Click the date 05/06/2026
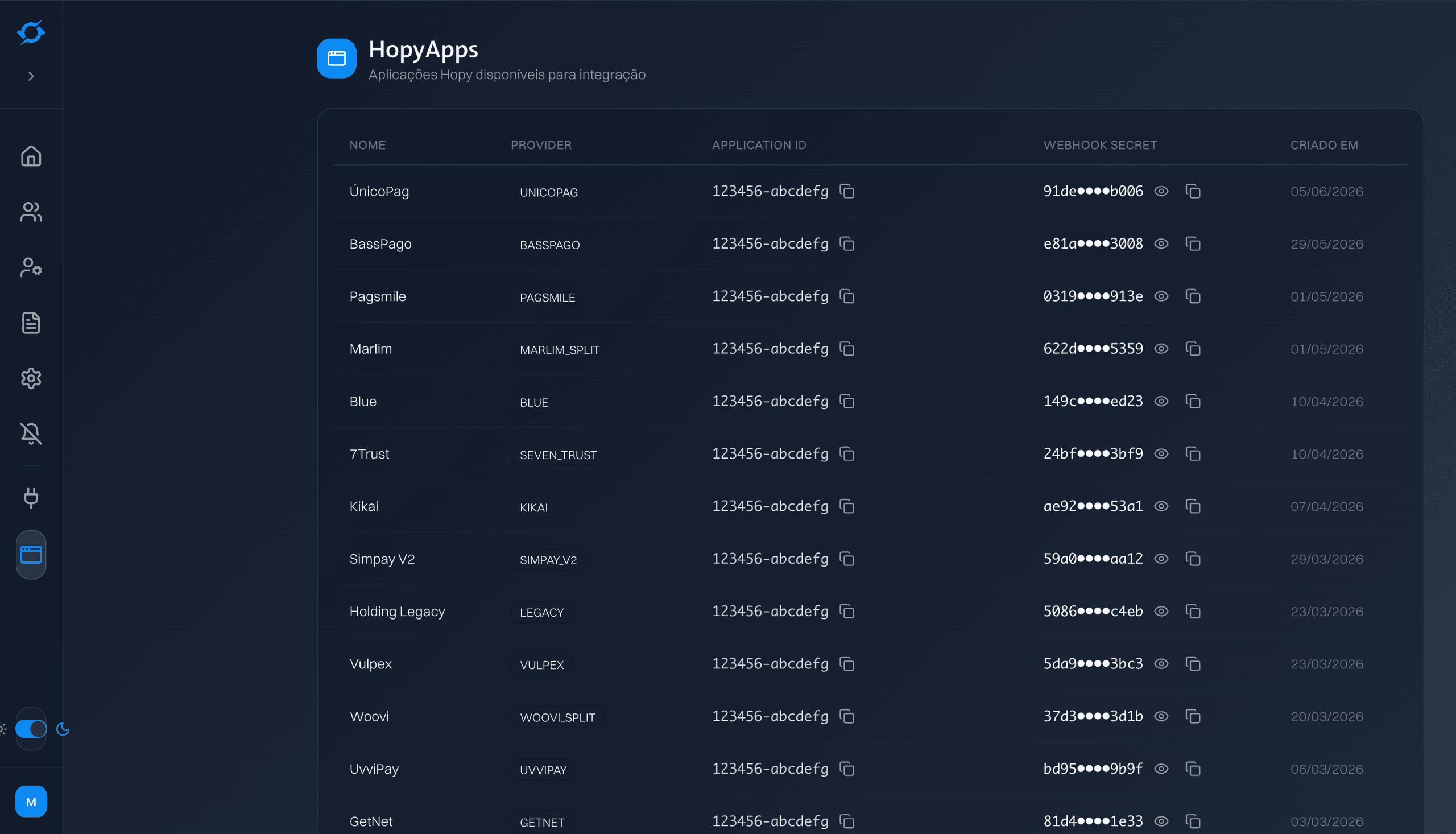1456x834 pixels. tap(1326, 191)
